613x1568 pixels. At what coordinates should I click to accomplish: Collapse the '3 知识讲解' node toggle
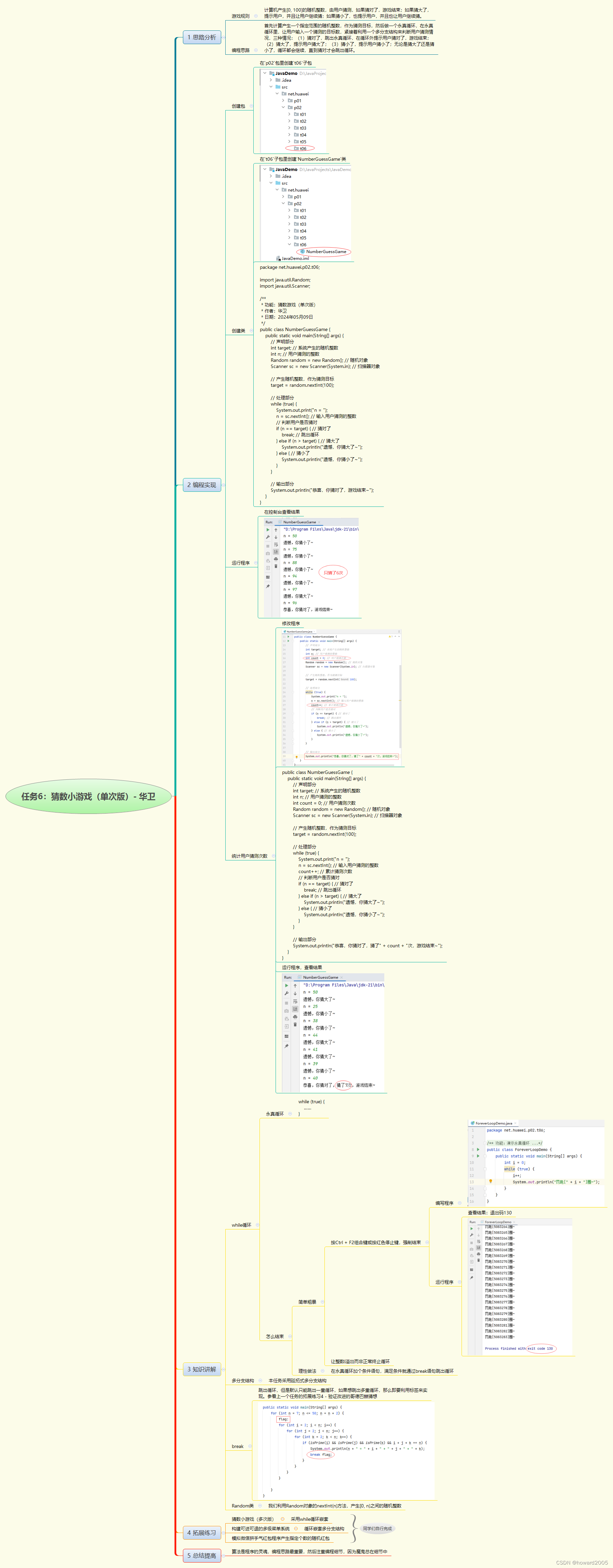click(223, 1369)
